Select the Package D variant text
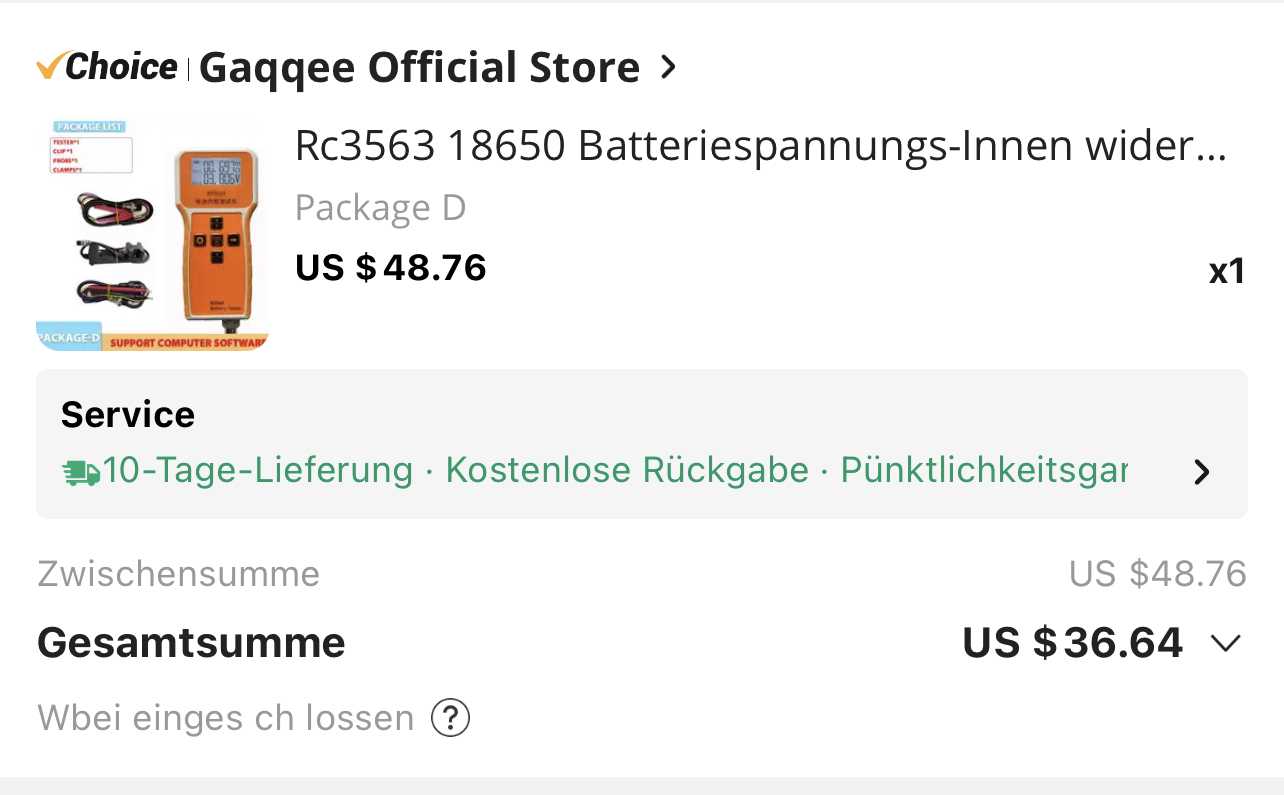Screen dimensions: 1284x795 tap(380, 208)
